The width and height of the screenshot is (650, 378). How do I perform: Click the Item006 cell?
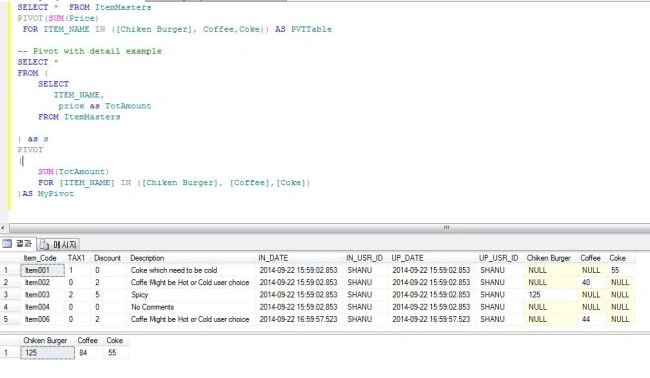coord(43,319)
